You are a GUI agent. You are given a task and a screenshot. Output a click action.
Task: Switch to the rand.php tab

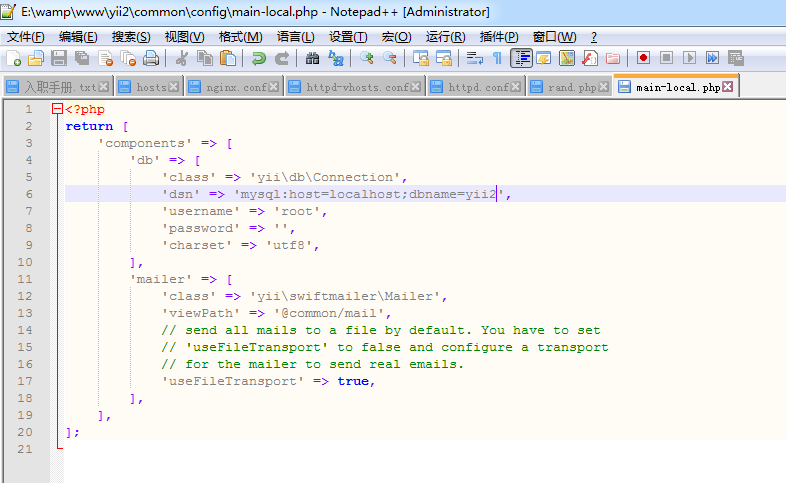click(570, 87)
